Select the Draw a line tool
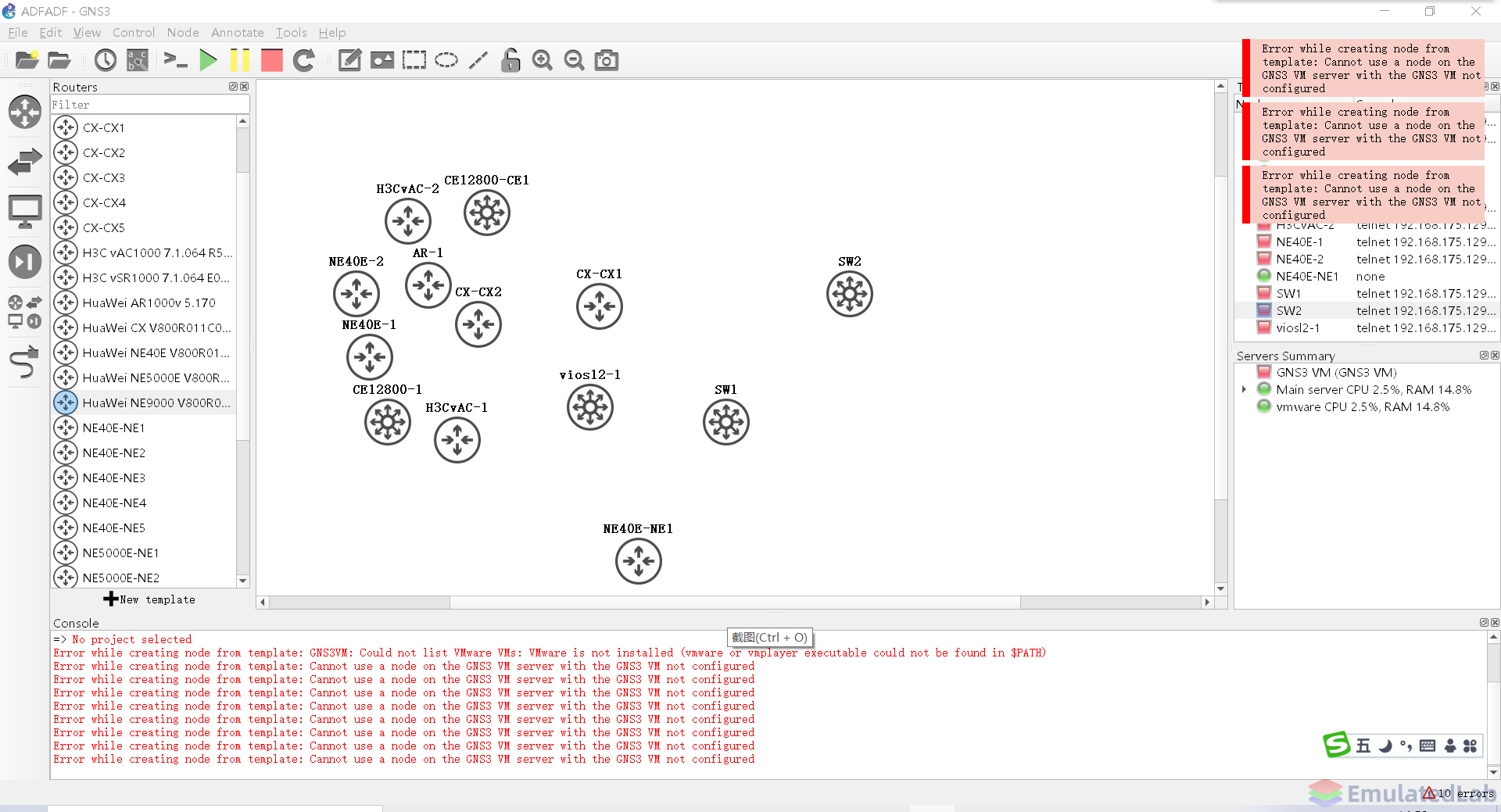This screenshot has width=1501, height=812. 478,60
